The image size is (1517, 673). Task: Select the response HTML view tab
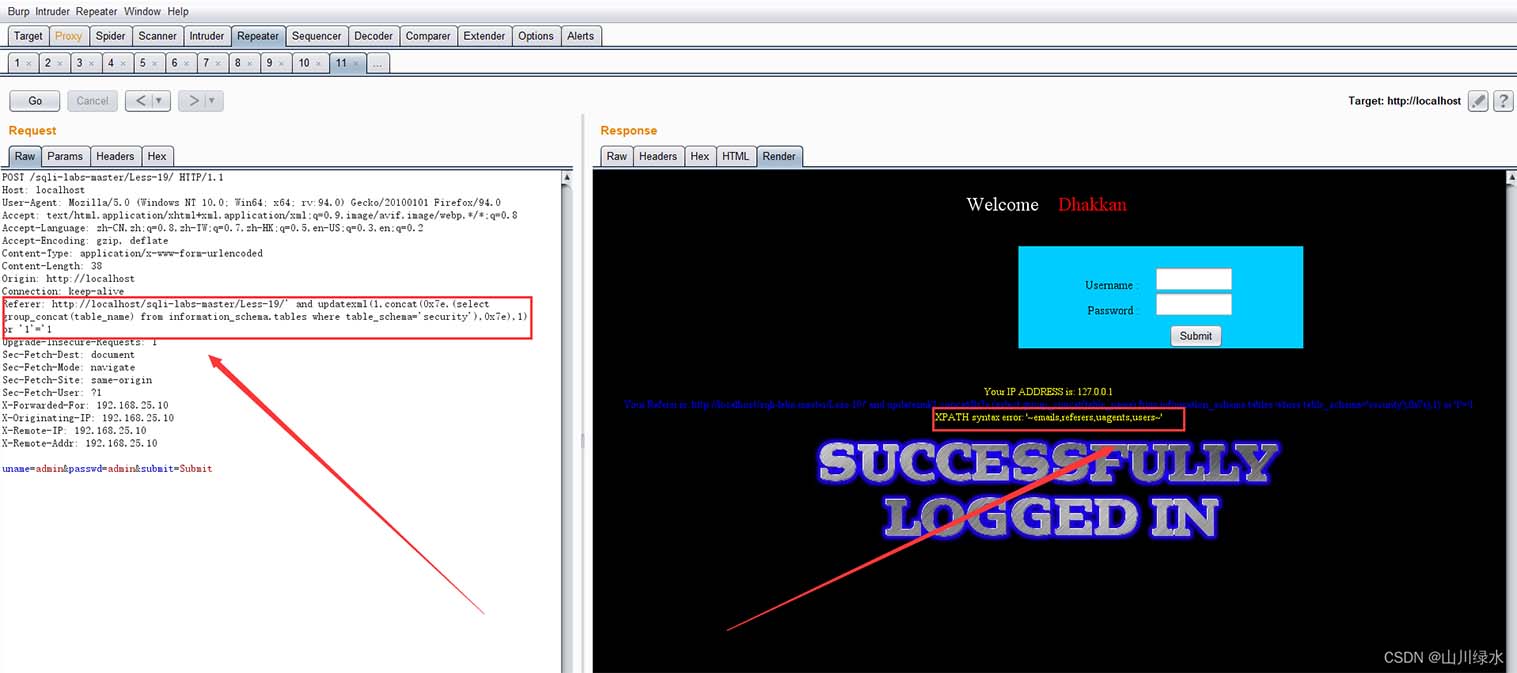tap(736, 156)
